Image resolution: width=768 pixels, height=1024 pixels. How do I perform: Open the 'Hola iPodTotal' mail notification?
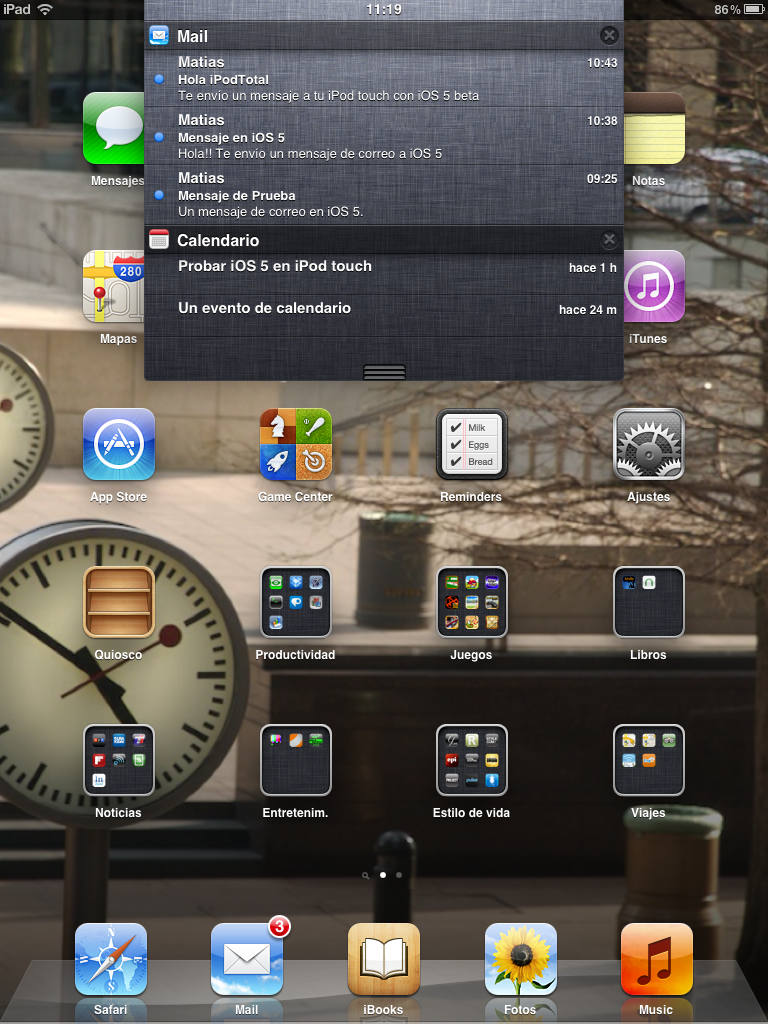click(x=384, y=78)
